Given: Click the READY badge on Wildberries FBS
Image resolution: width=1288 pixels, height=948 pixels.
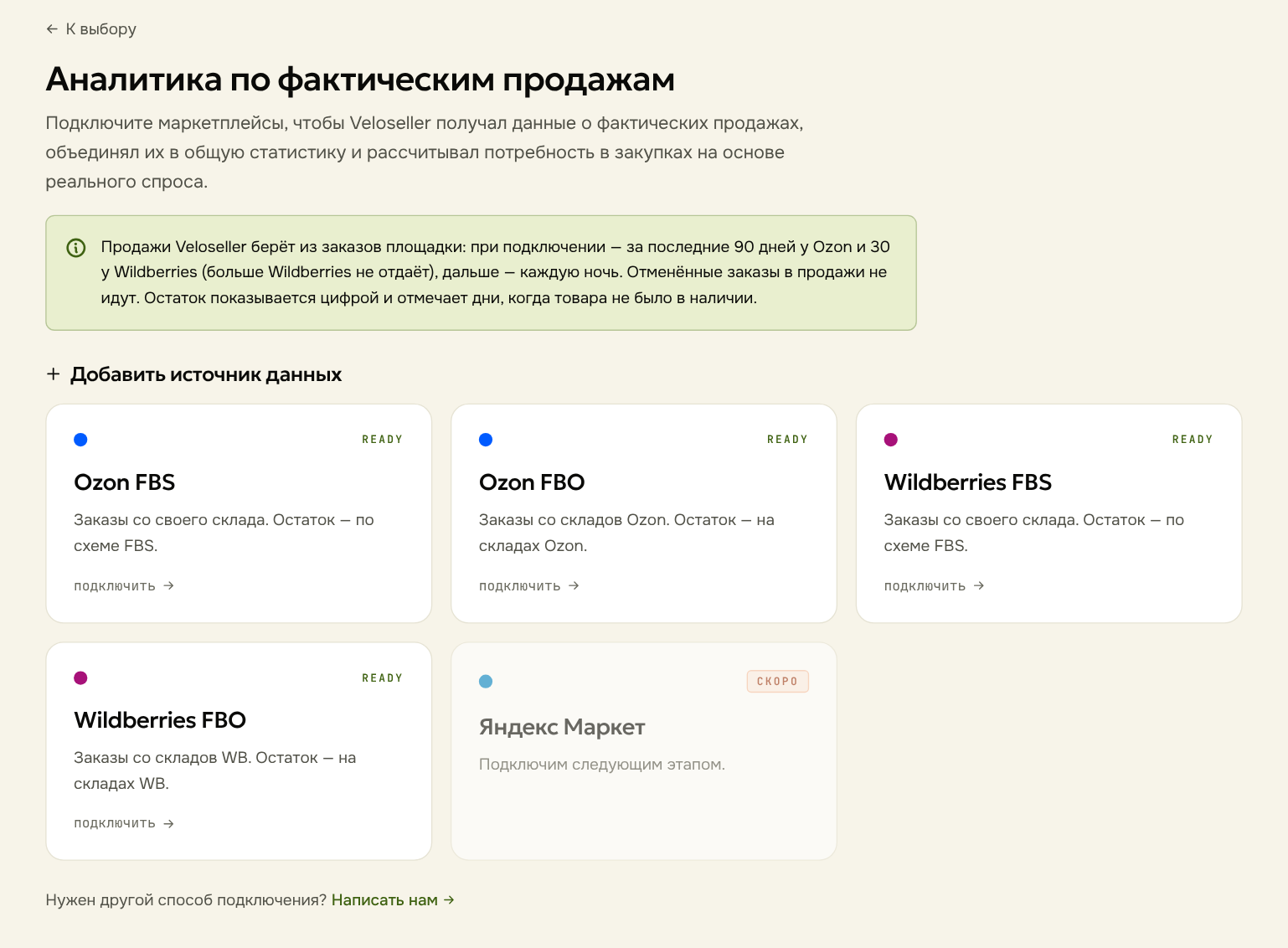Looking at the screenshot, I should (x=1193, y=440).
